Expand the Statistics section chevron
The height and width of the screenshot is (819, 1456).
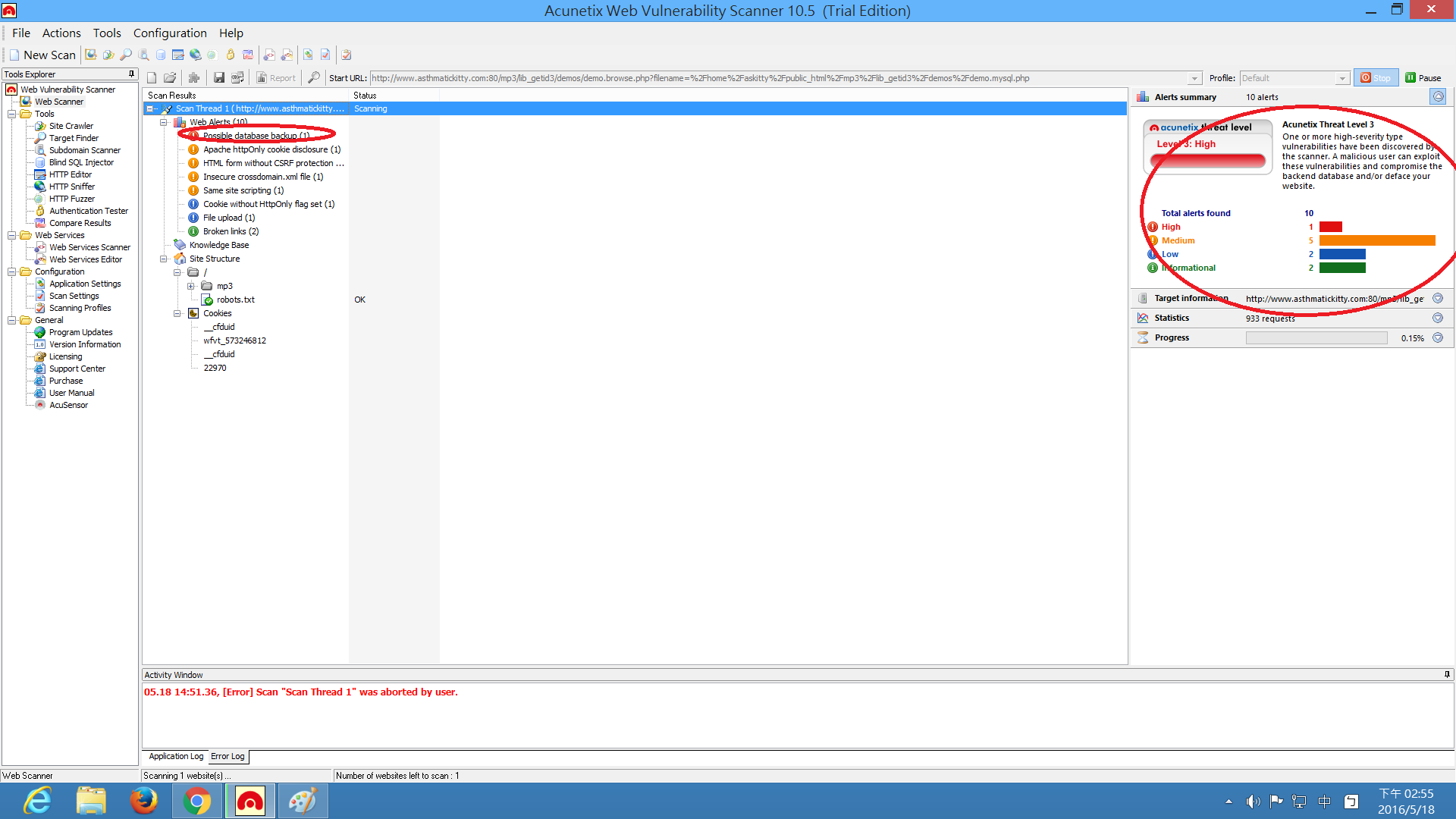pyautogui.click(x=1437, y=318)
